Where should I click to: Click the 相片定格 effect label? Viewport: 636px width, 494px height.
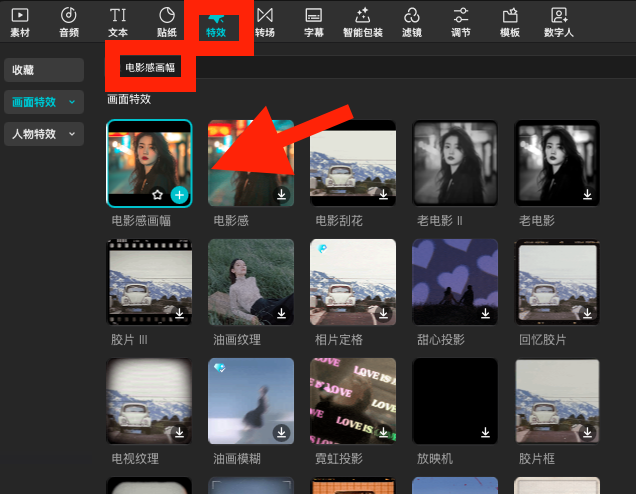click(339, 339)
